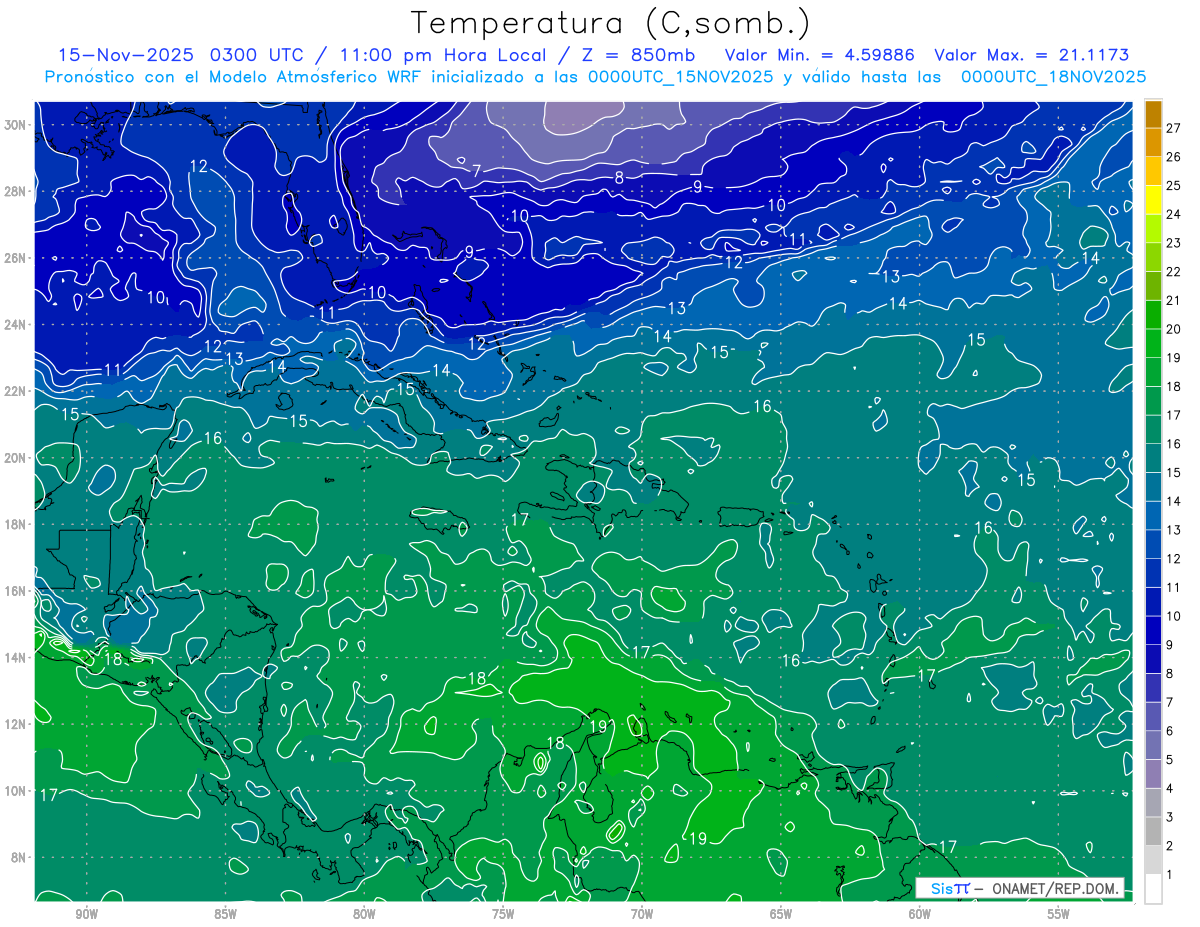
Task: Click the '20N' latitude axis label
Action: coord(17,458)
